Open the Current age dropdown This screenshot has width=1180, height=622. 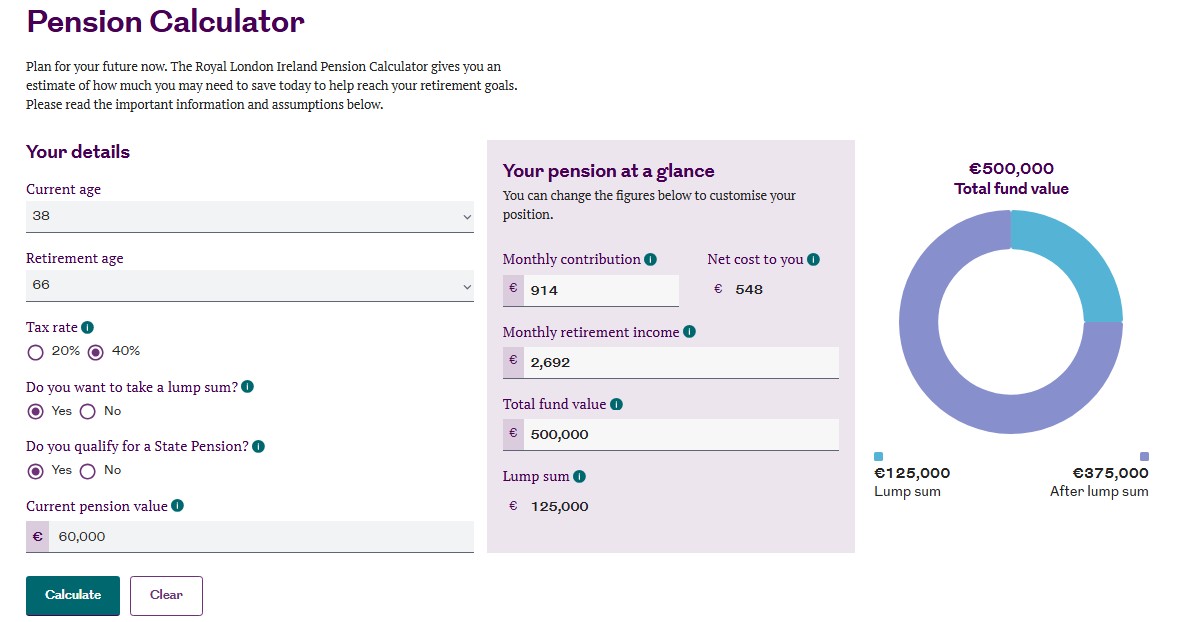point(250,217)
